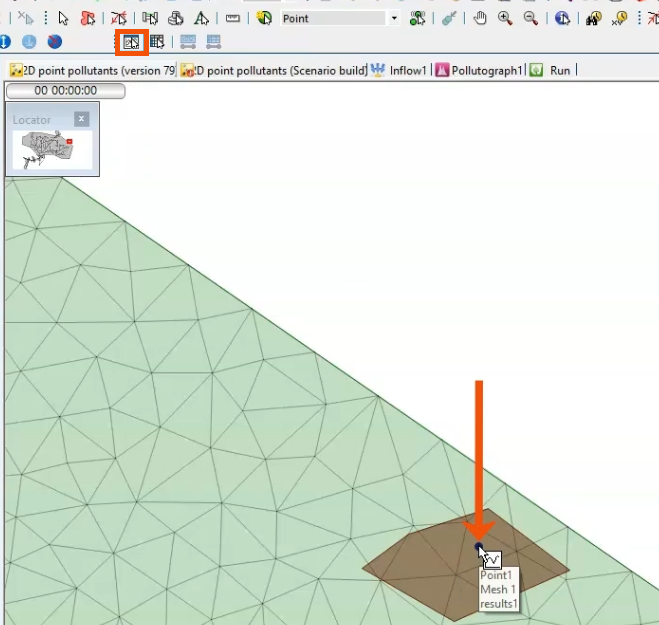Viewport: 659px width, 625px height.
Task: Click the greyed delete selection icon
Action: pos(25,18)
